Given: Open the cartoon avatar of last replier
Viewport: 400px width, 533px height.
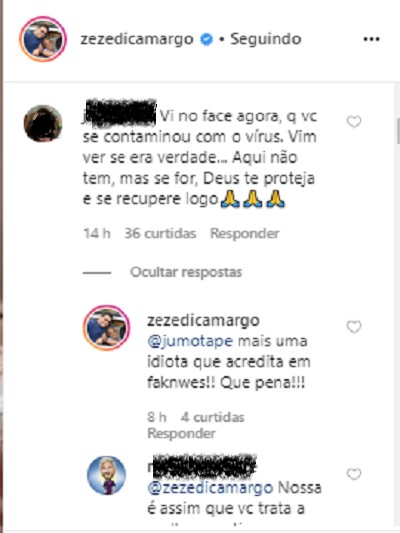Looking at the screenshot, I should (x=107, y=475).
